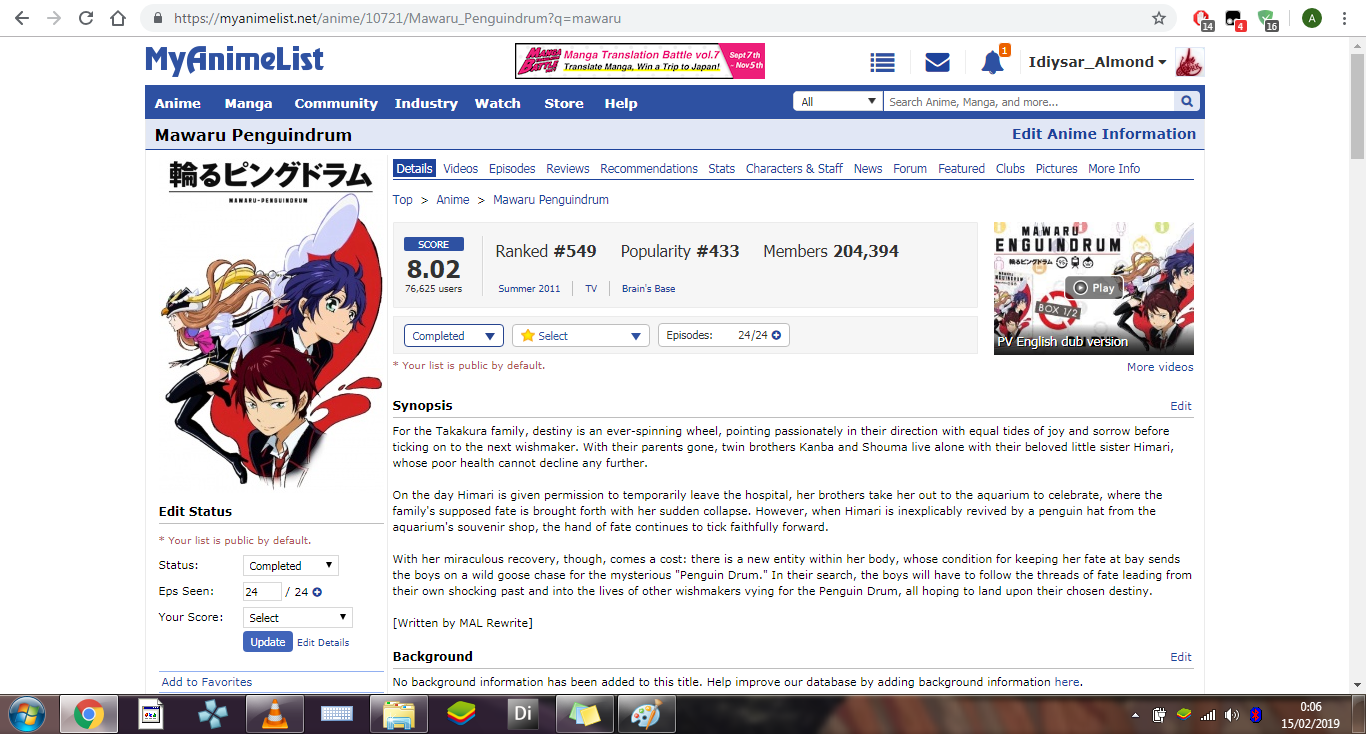1366x734 pixels.
Task: Open the star Select score dropdown
Action: [x=581, y=336]
